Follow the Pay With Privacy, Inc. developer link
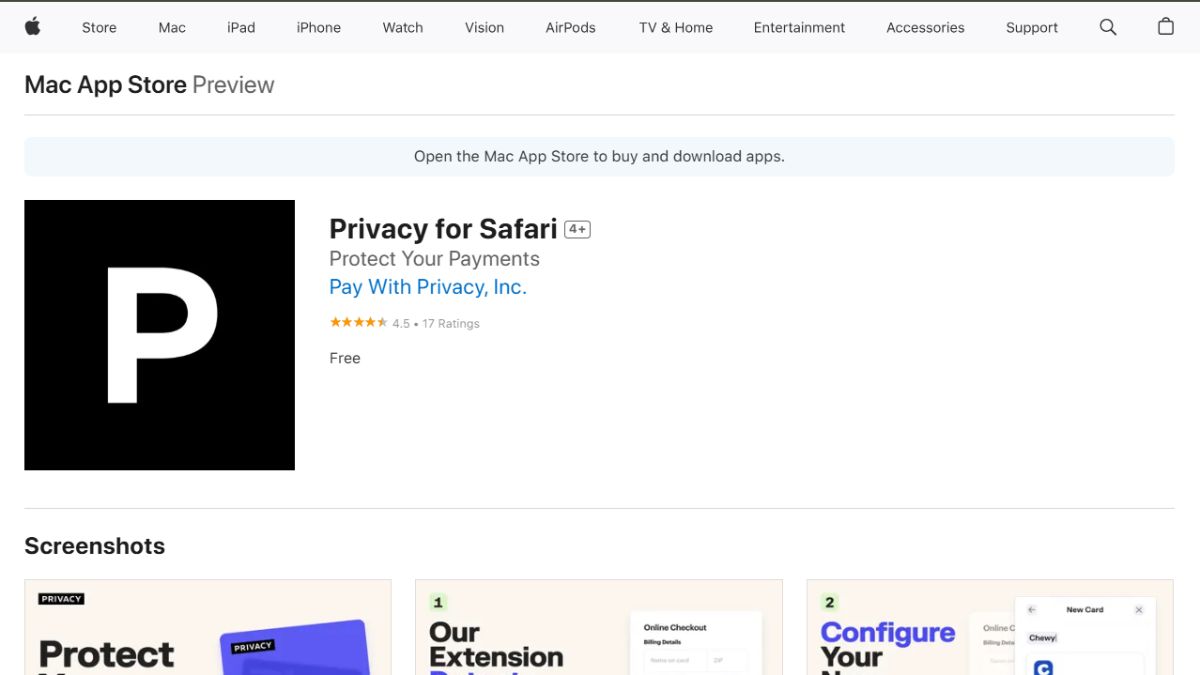 coord(428,287)
